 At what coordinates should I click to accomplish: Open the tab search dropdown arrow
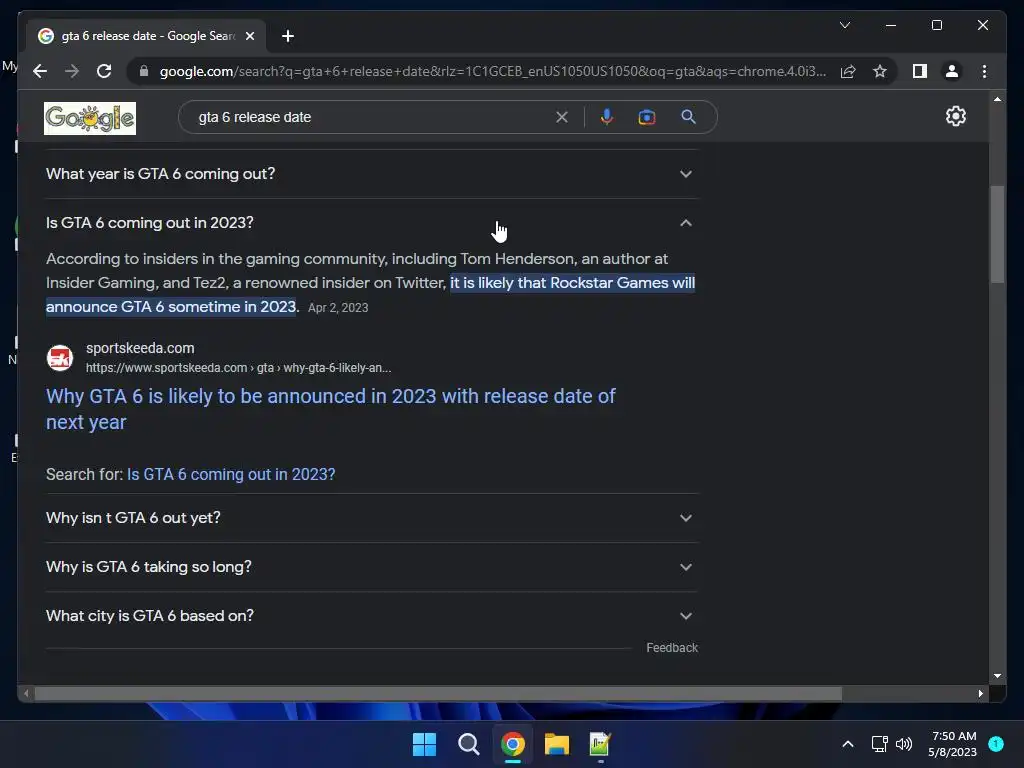[x=844, y=25]
